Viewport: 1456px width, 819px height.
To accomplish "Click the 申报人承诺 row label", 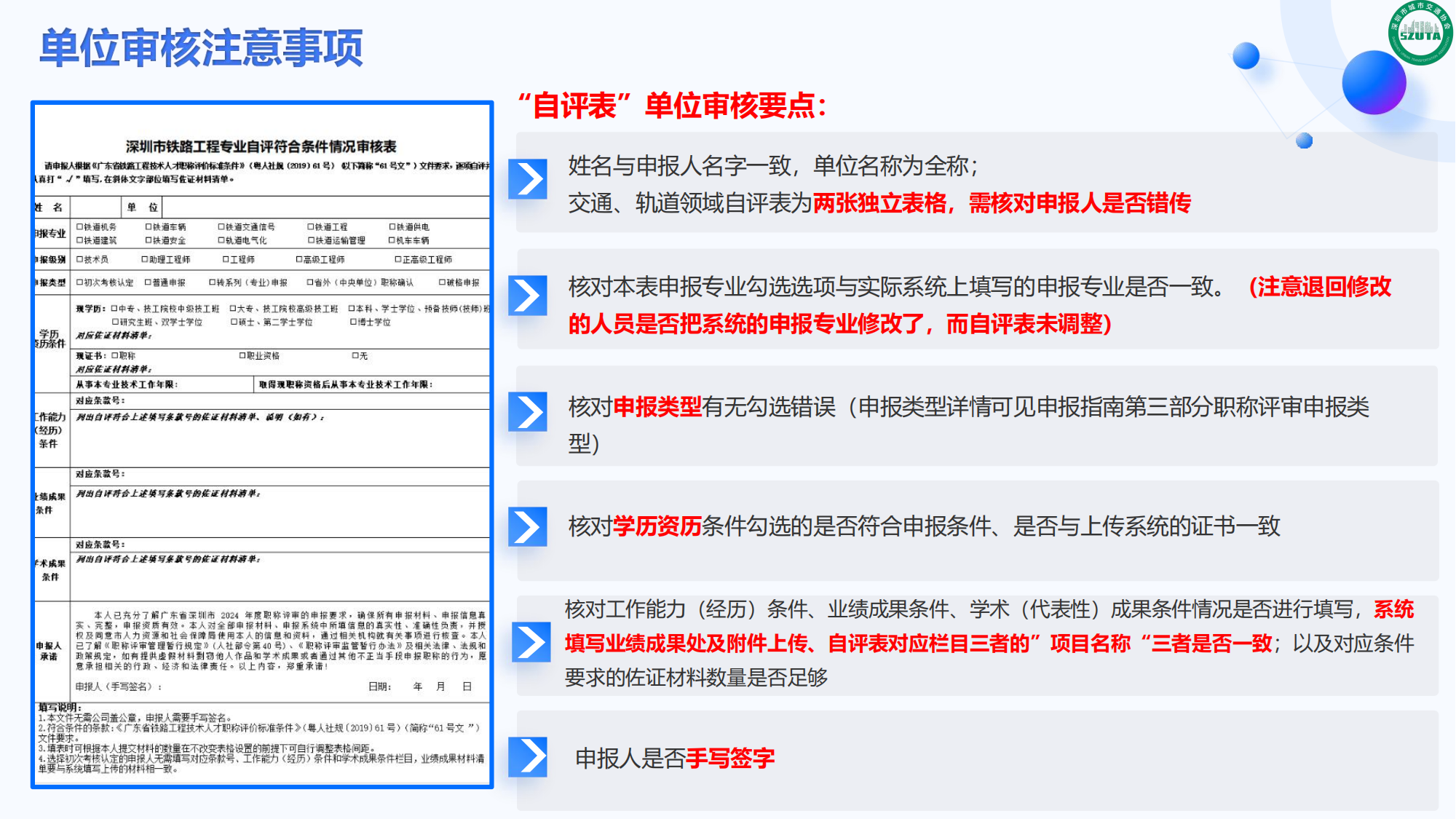I will click(x=49, y=651).
